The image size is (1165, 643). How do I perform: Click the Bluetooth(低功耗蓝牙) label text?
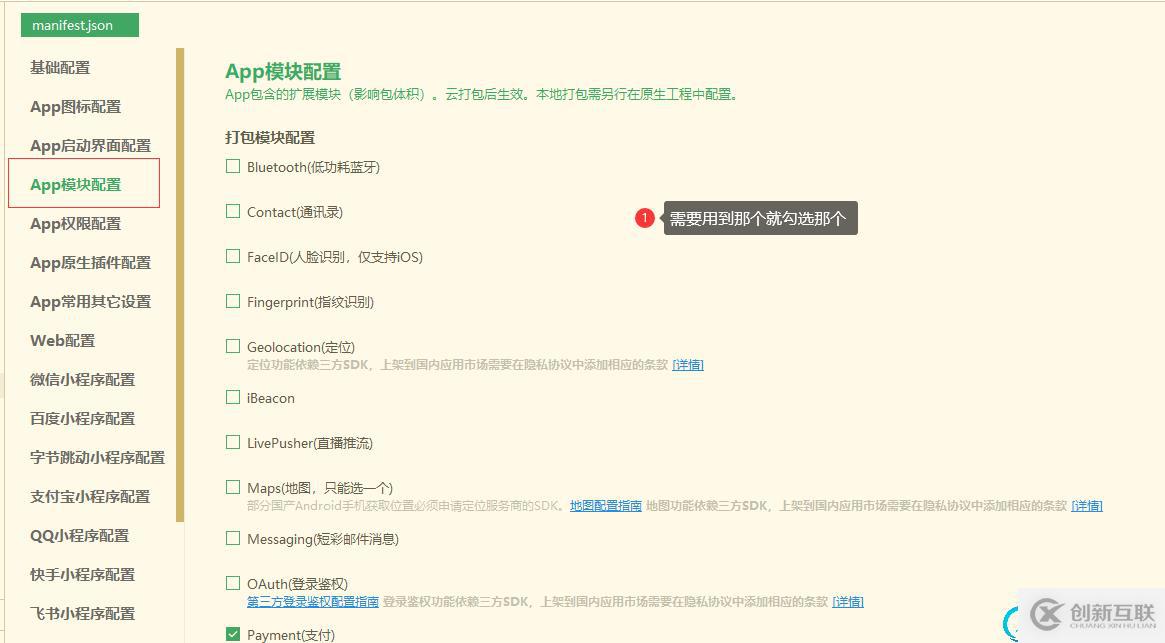coord(314,167)
